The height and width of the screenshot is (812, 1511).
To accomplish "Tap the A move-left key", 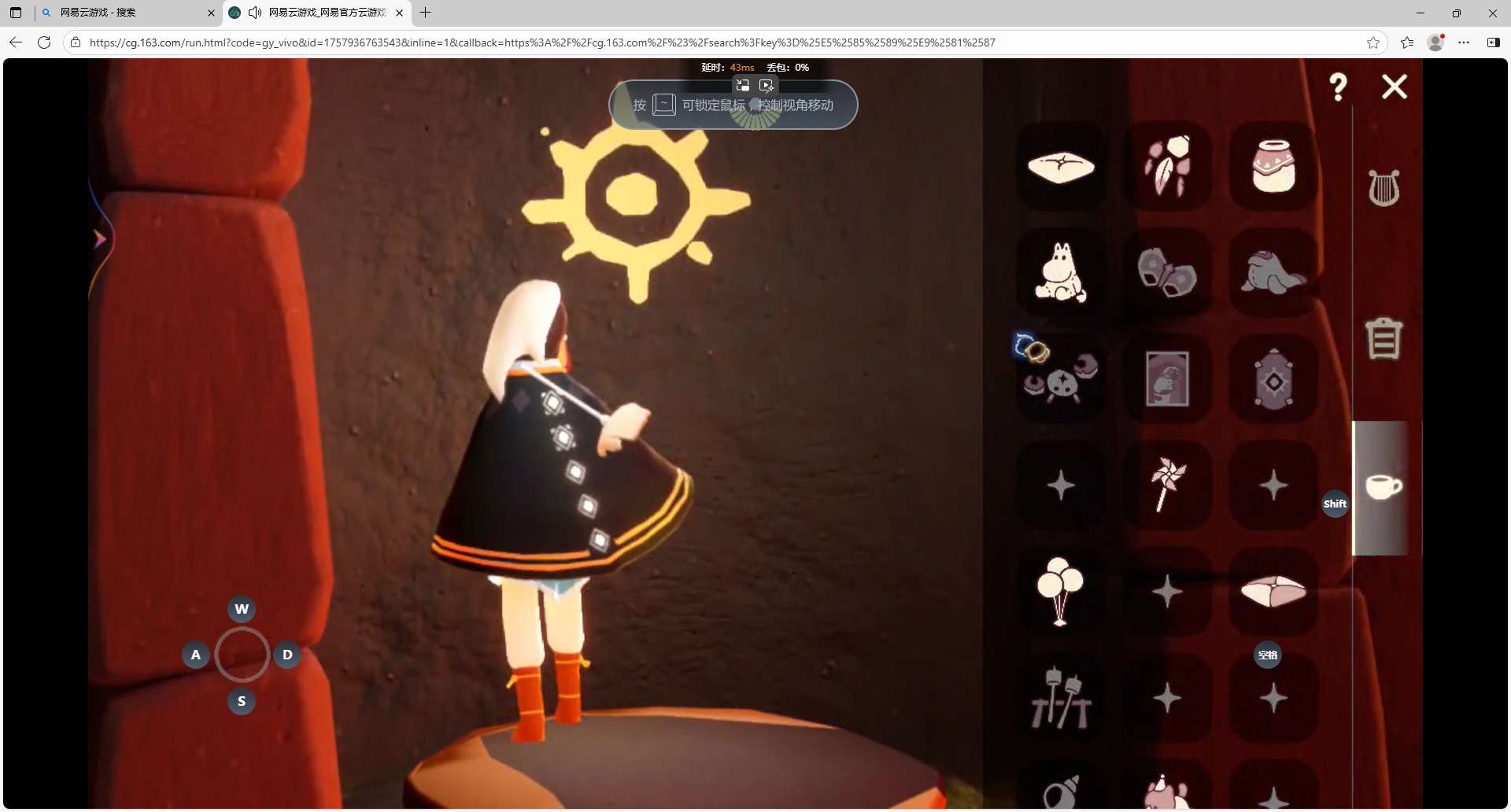I will click(x=196, y=655).
